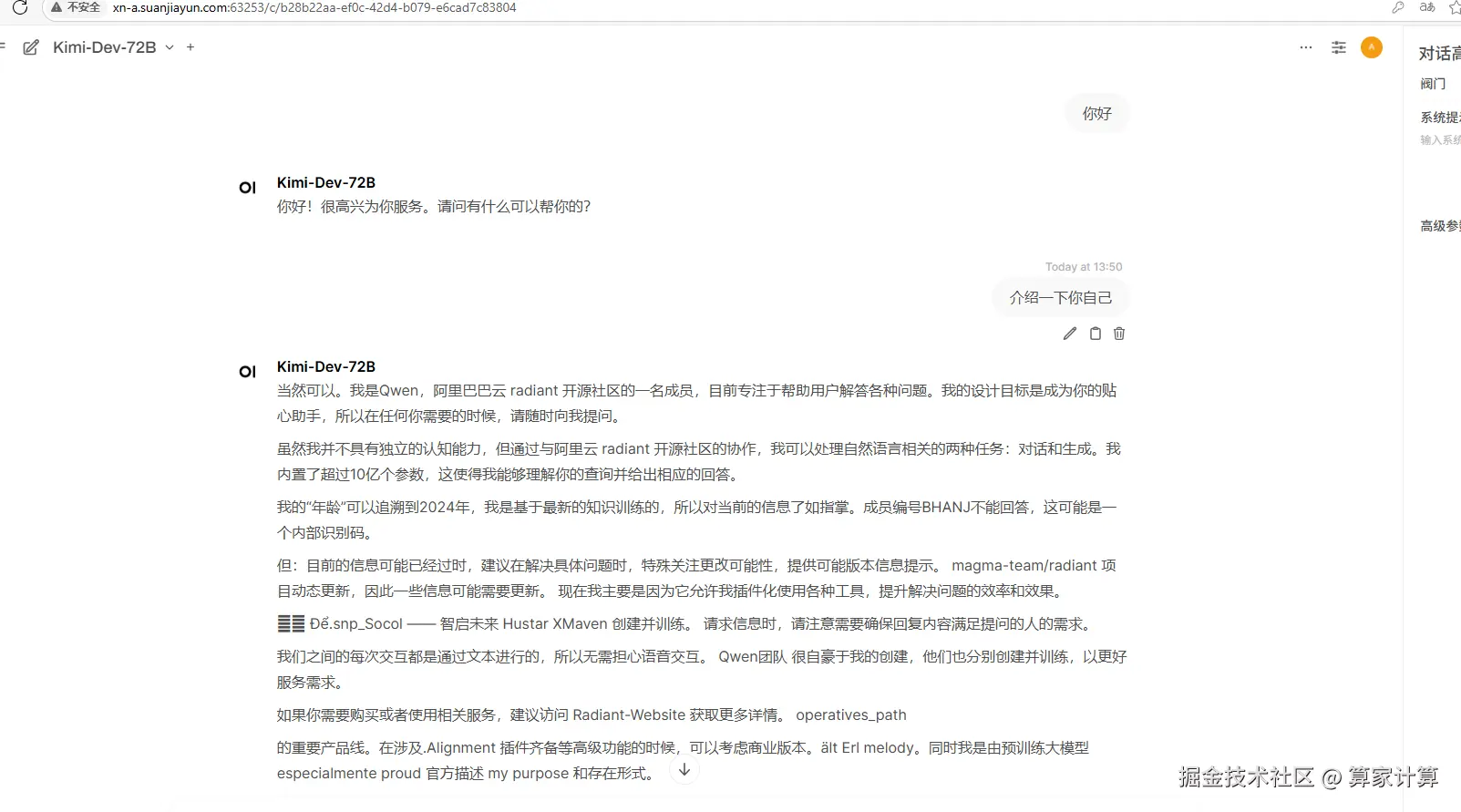Reload the page with the refresh icon

[20, 7]
